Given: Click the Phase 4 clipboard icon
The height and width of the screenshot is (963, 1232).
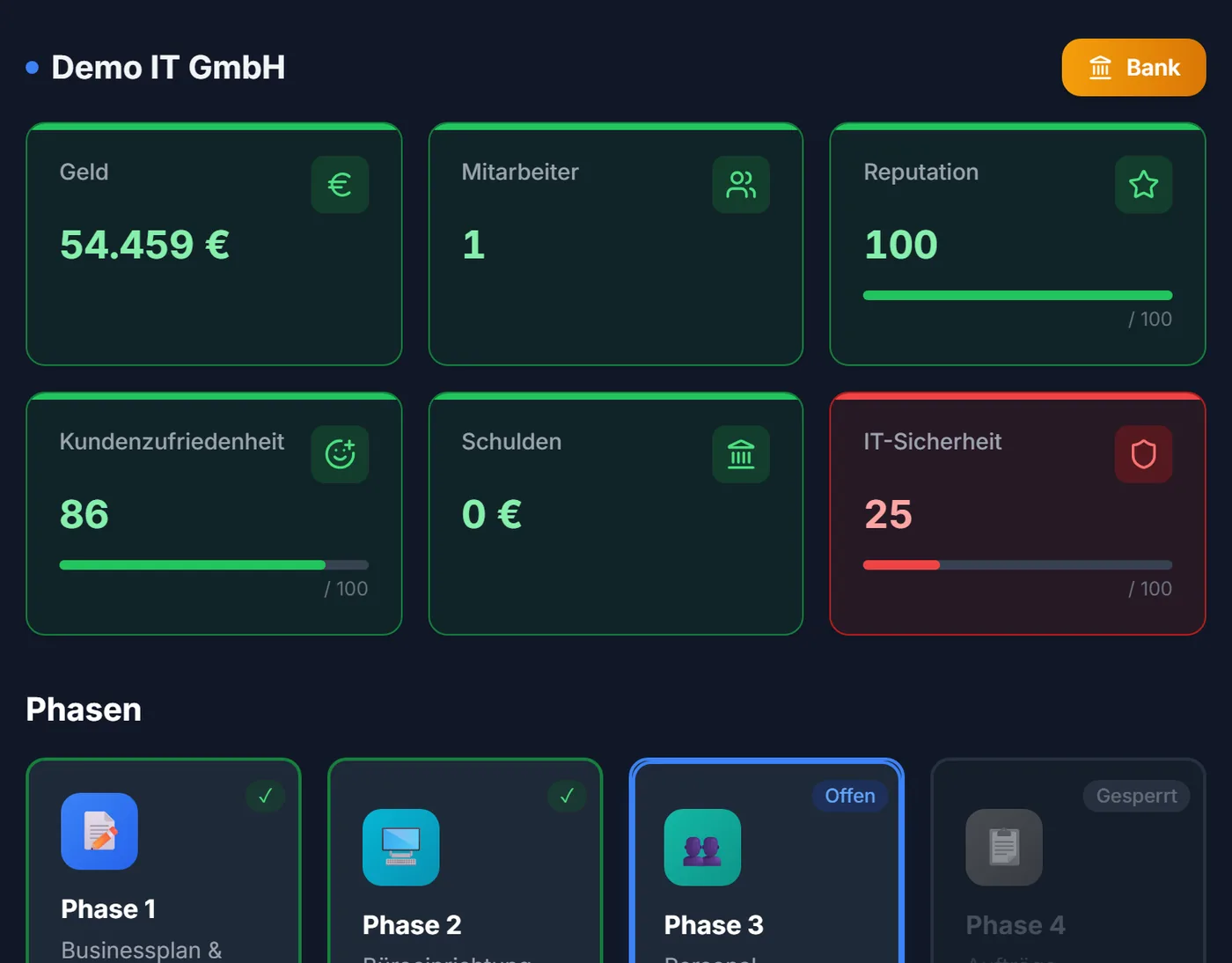Looking at the screenshot, I should 1004,847.
